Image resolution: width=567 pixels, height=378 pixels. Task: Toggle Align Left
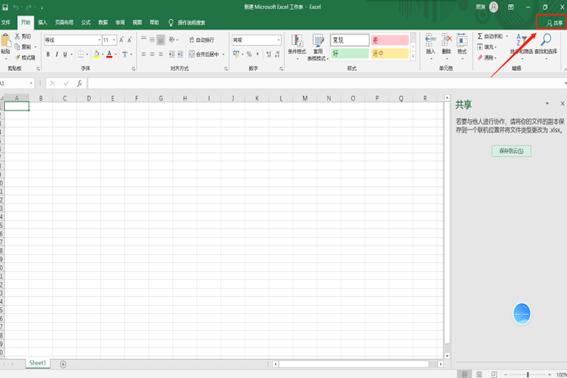(x=144, y=54)
